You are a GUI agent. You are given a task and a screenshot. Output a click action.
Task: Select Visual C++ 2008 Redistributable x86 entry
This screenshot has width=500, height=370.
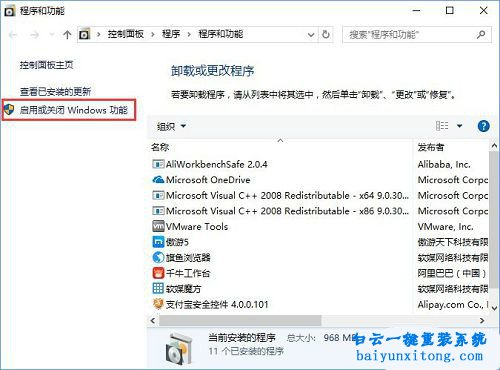coord(280,211)
